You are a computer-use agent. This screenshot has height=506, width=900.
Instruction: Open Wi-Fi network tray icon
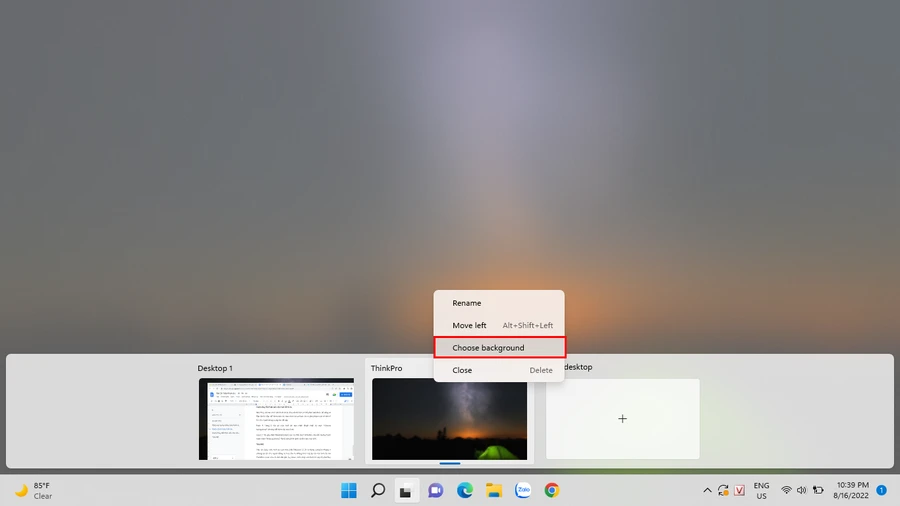(x=786, y=491)
